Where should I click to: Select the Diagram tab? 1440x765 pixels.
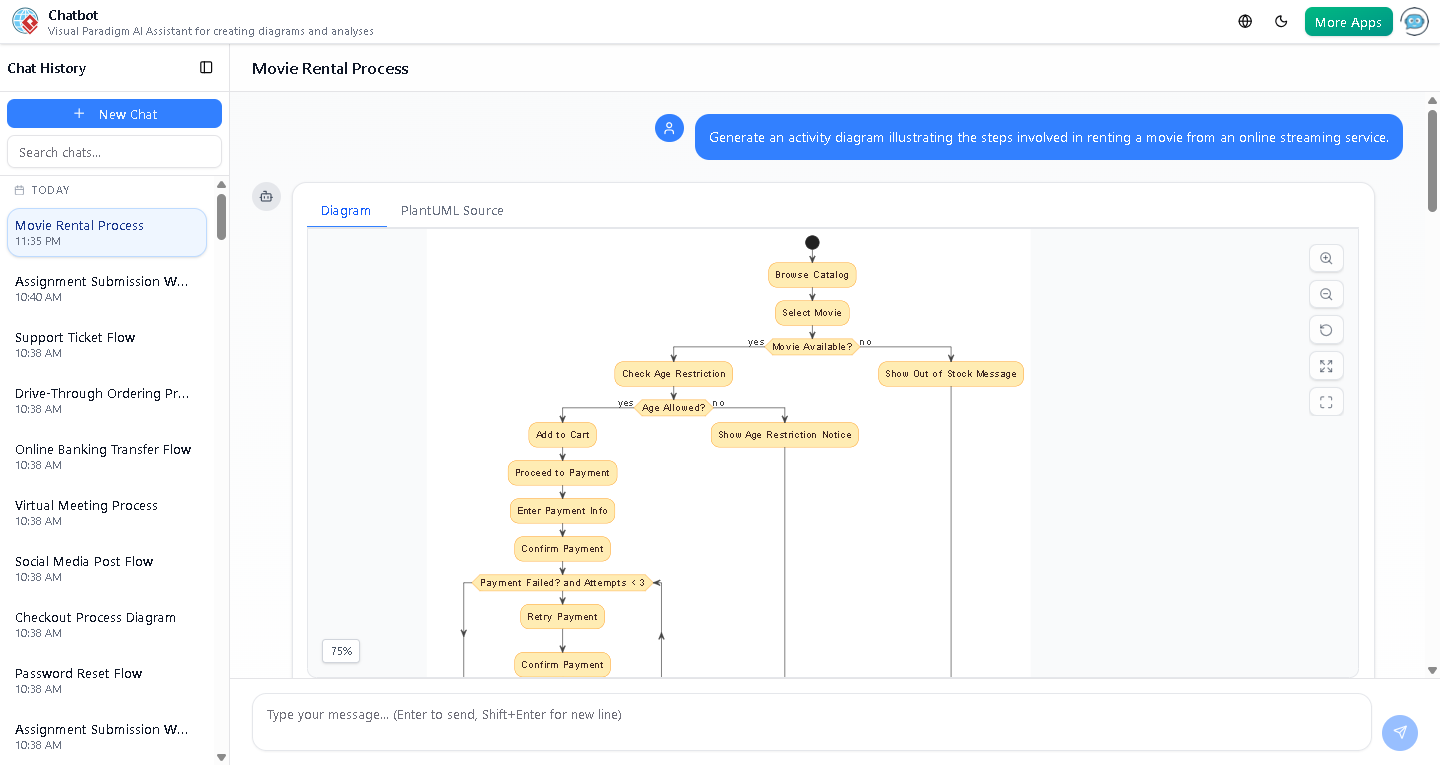coord(346,210)
